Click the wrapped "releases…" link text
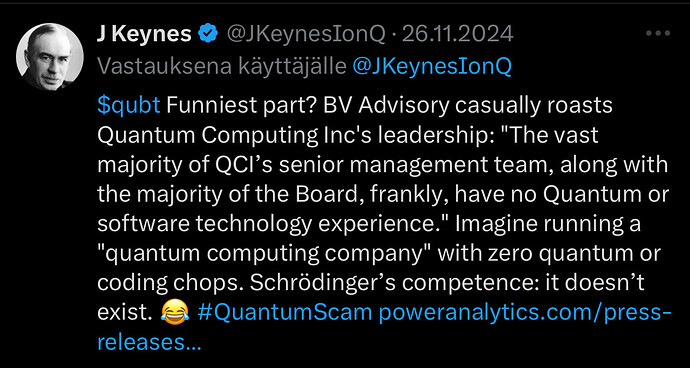 tap(148, 342)
